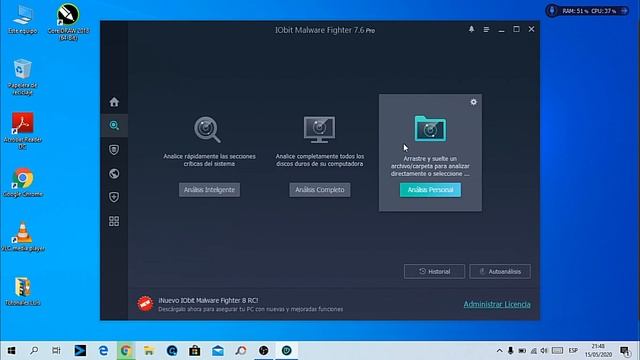Open the Home section in the sidebar
Screen dimensions: 640x360
[x=114, y=102]
